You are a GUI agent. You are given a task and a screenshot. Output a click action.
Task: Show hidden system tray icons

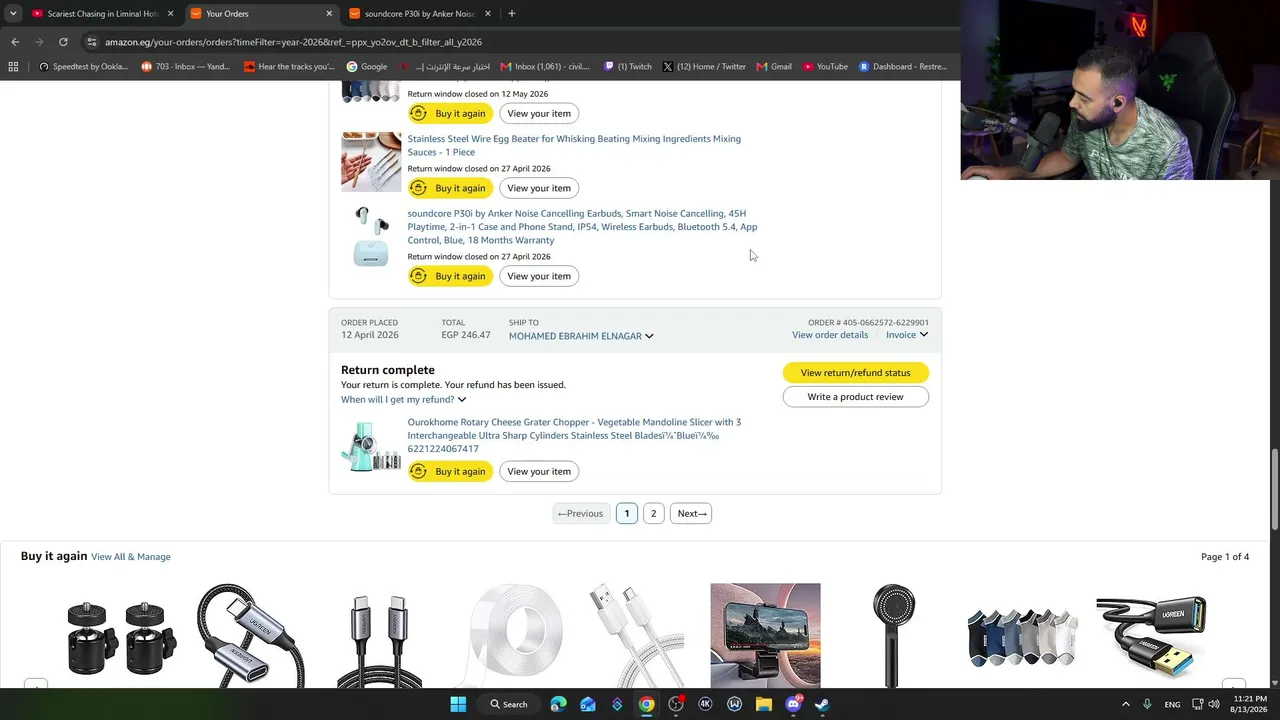[1125, 704]
